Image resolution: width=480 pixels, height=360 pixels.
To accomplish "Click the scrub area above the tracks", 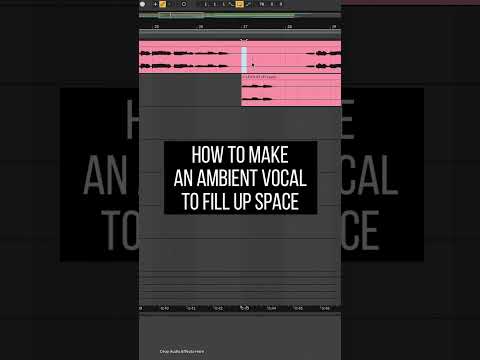I will (x=240, y=34).
